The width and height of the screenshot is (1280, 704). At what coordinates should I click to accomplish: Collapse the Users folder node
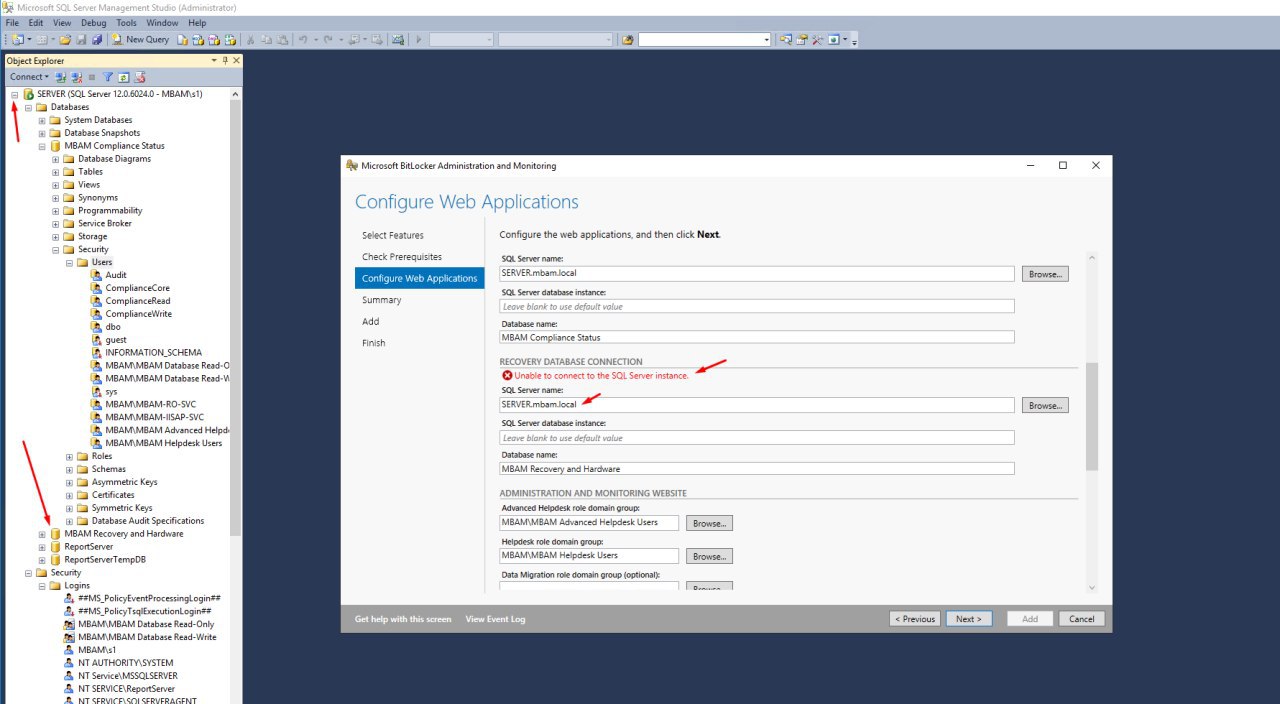point(69,262)
